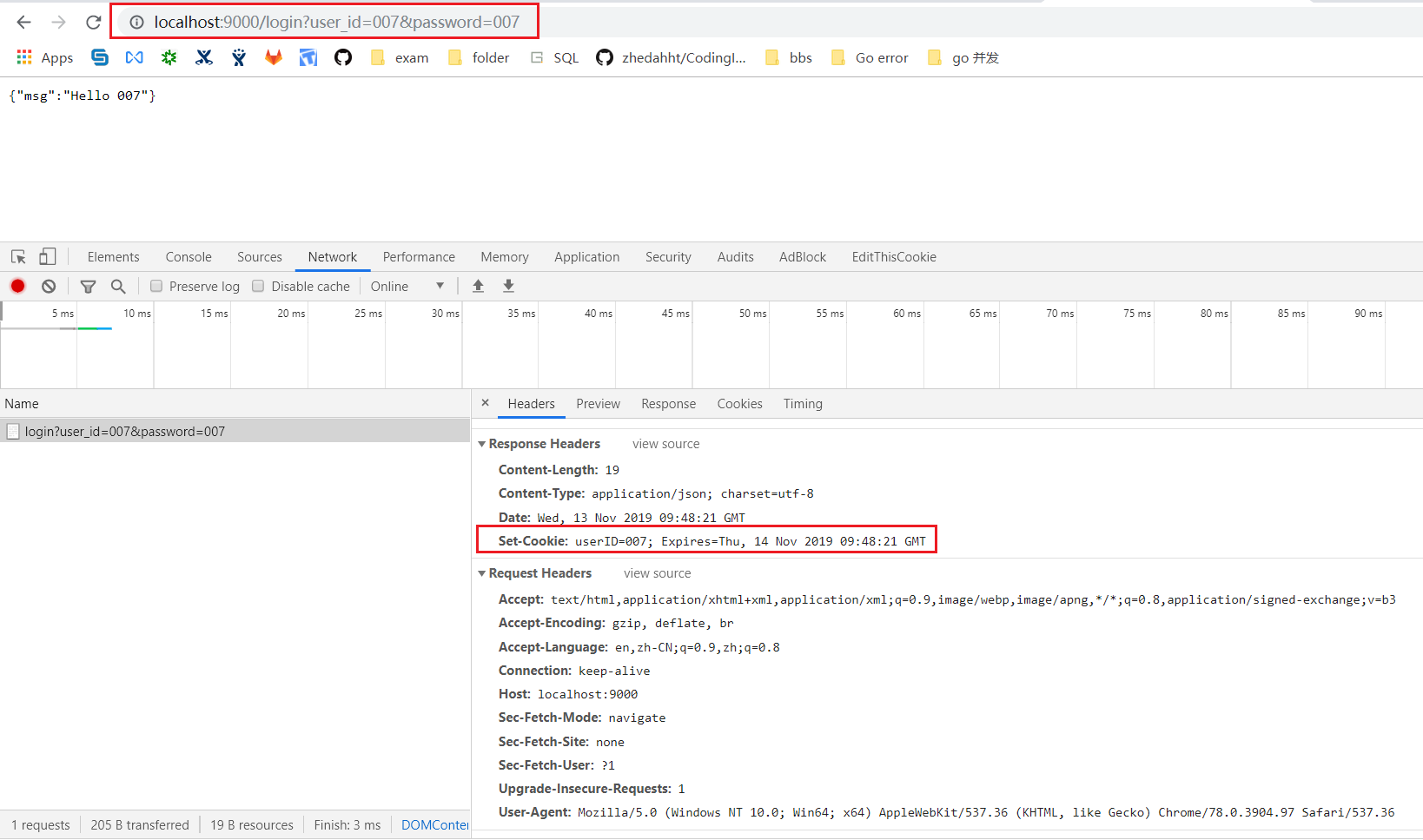Toggle the device toolbar icon
1423x840 pixels.
coord(48,256)
